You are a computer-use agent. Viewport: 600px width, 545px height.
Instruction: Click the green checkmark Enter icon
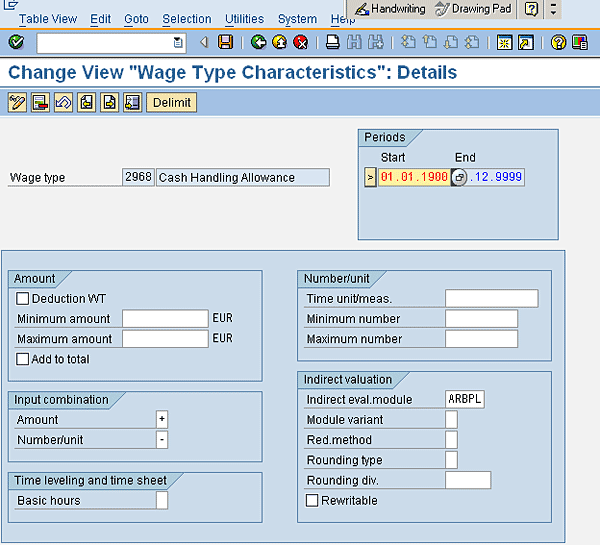[x=16, y=42]
